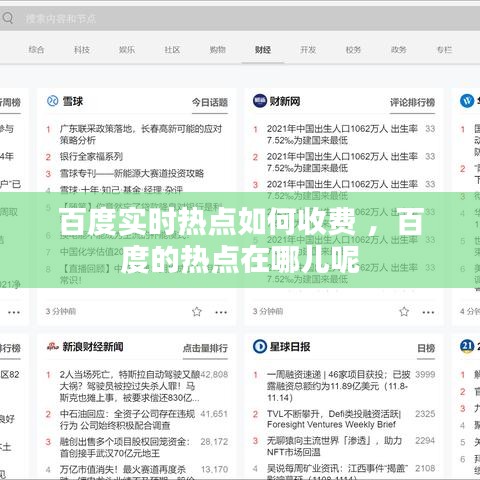The image size is (480, 480).
Task: Click the 星球日报 logo icon
Action: 260,346
